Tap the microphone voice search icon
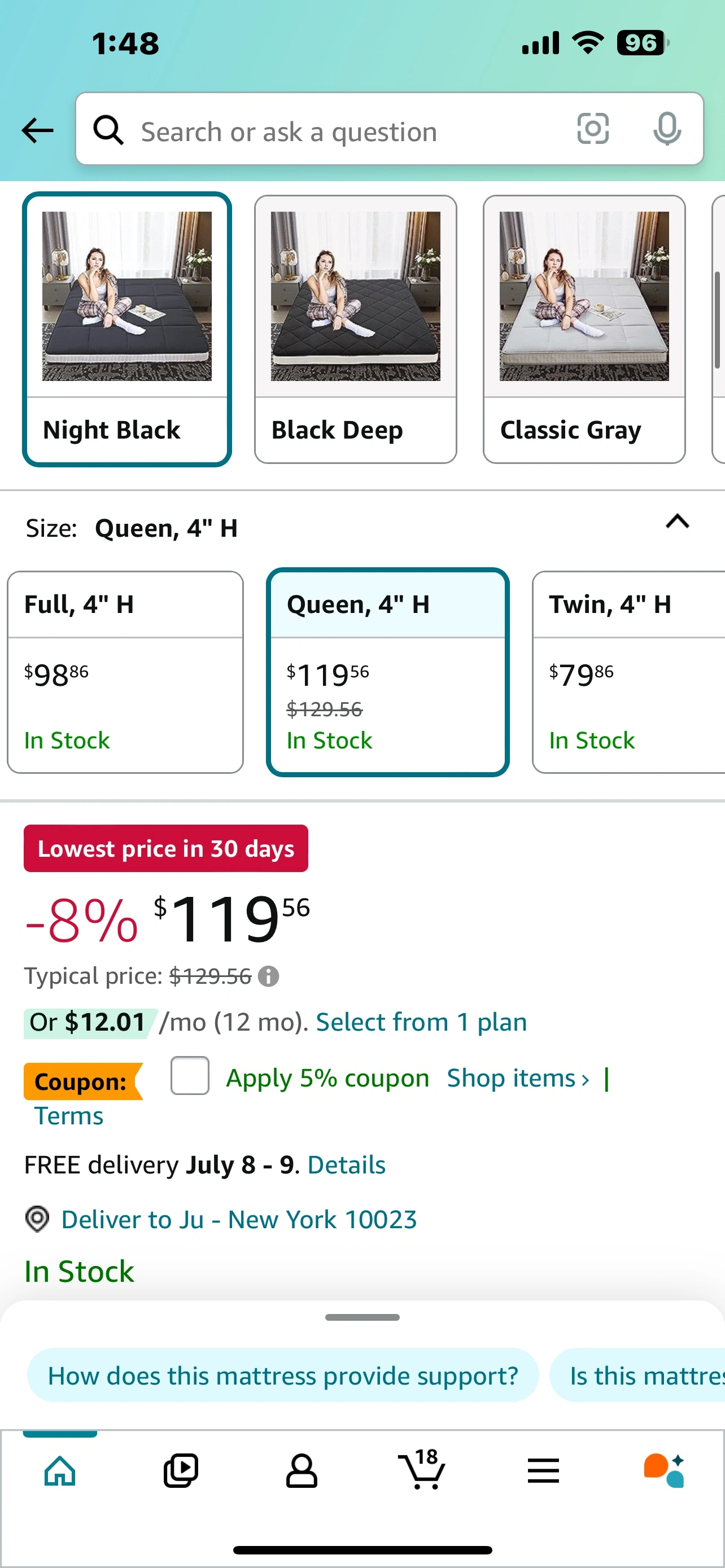This screenshot has height=1568, width=725. click(667, 129)
